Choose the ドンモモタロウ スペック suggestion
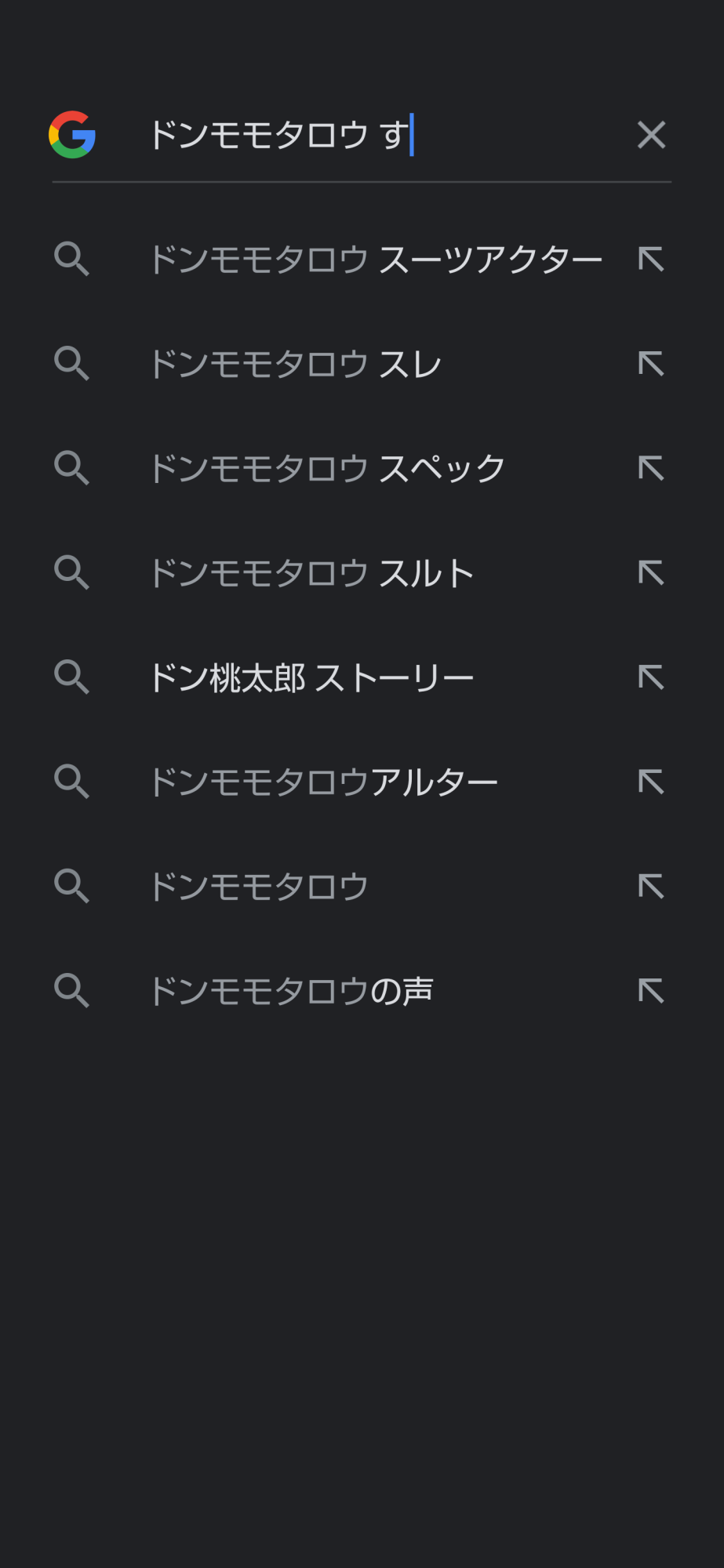724x1568 pixels. coord(326,469)
